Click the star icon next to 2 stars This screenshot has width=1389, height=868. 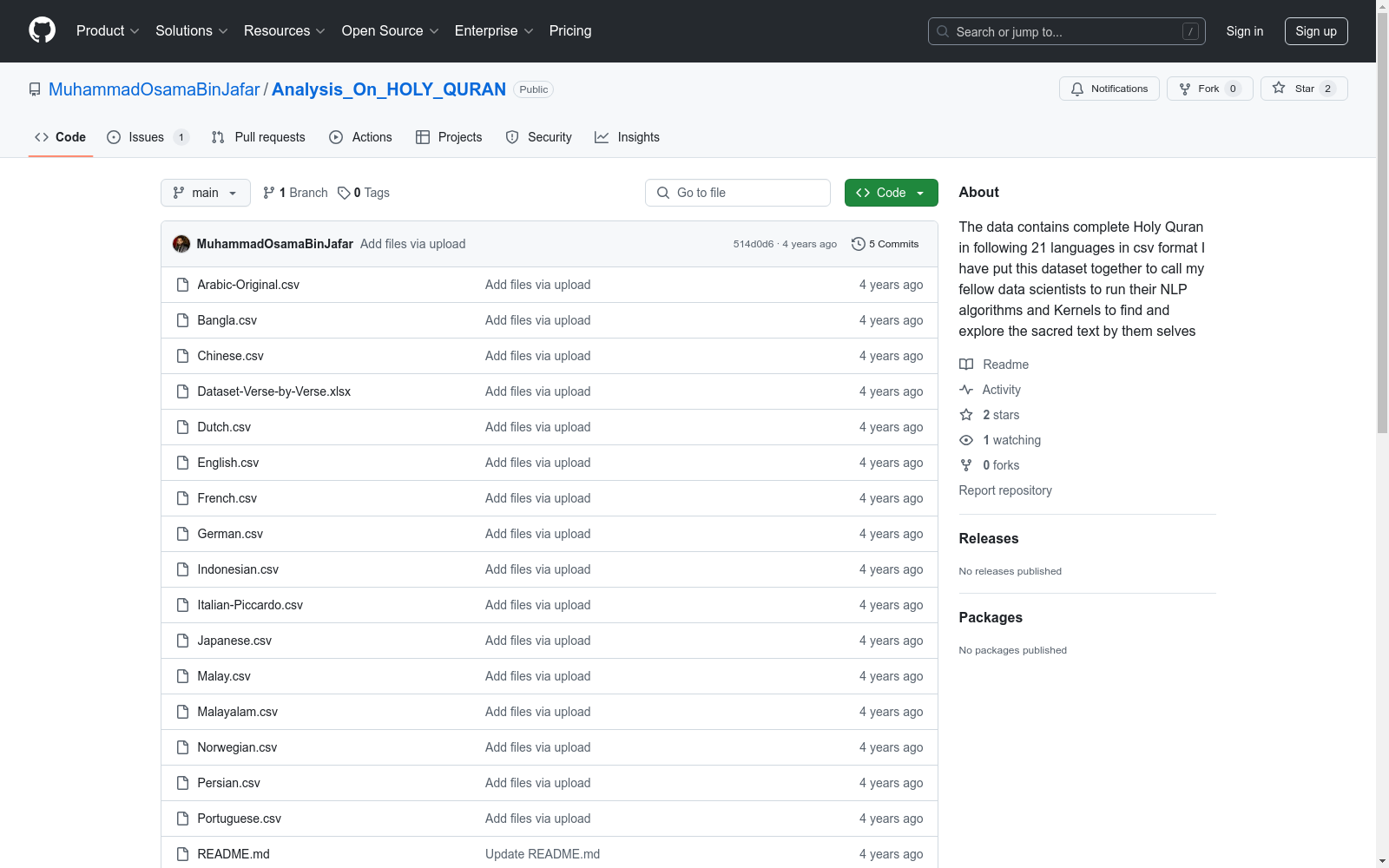(x=966, y=415)
